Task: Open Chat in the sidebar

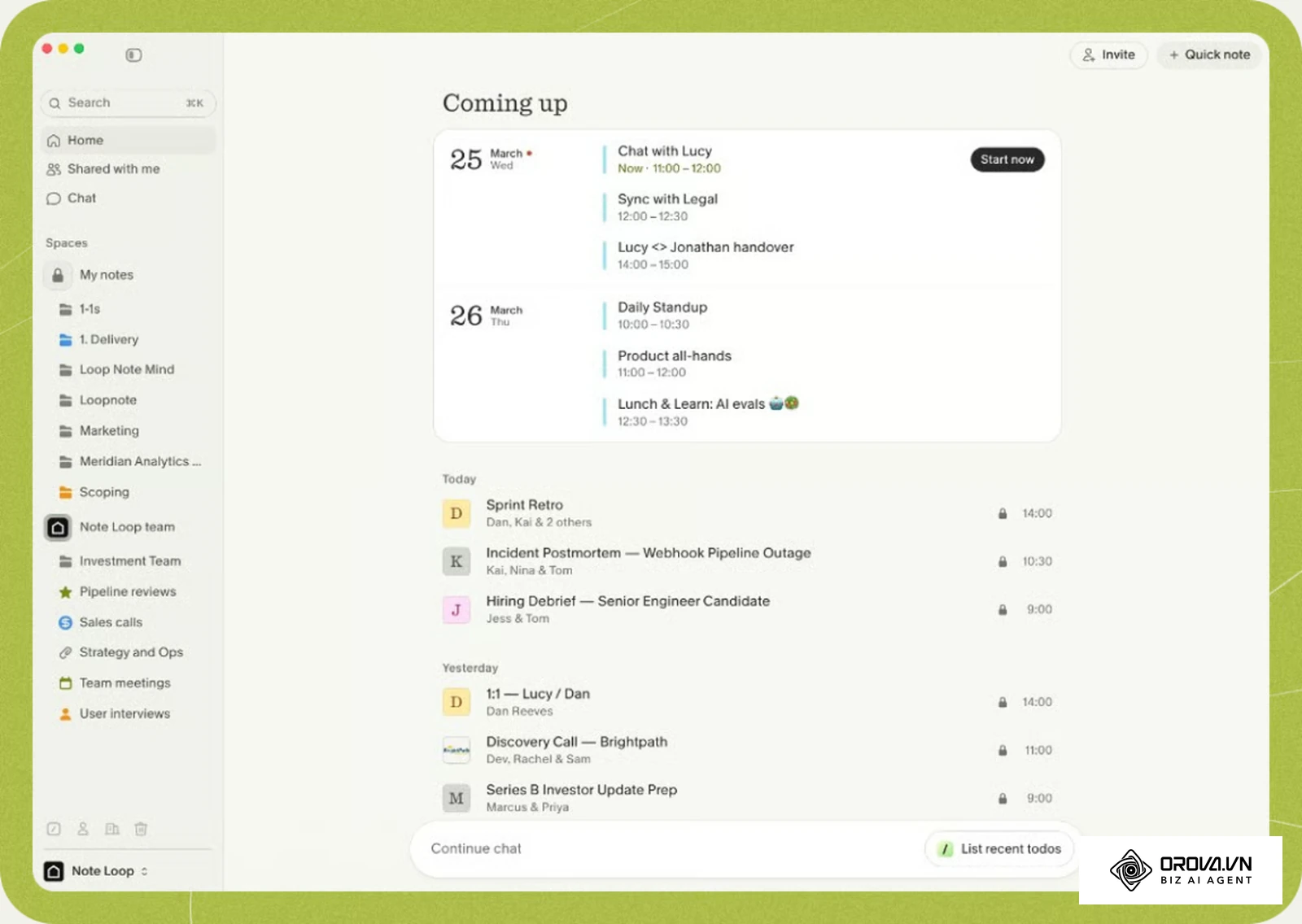Action: (x=128, y=198)
